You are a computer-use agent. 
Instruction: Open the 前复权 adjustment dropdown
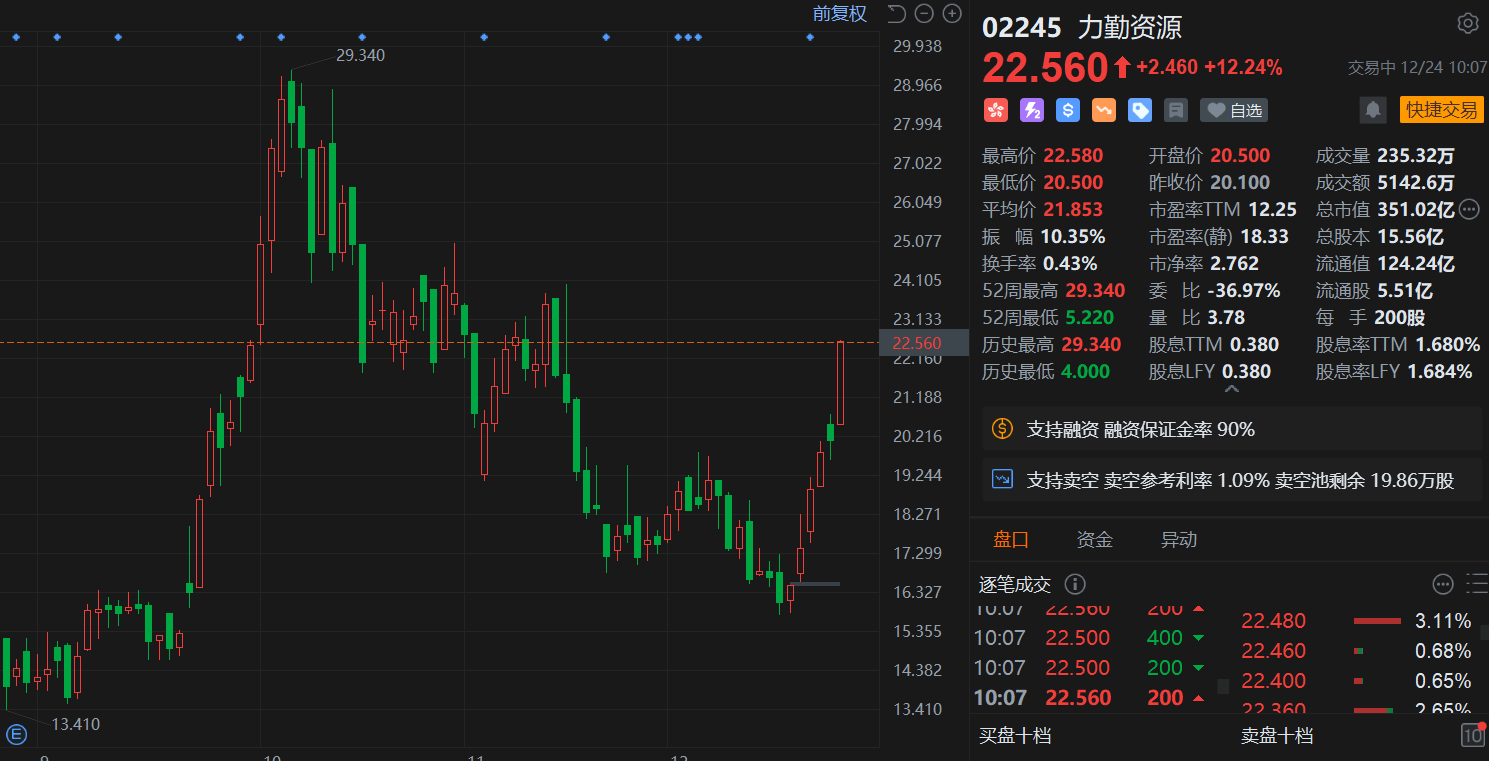coord(840,14)
